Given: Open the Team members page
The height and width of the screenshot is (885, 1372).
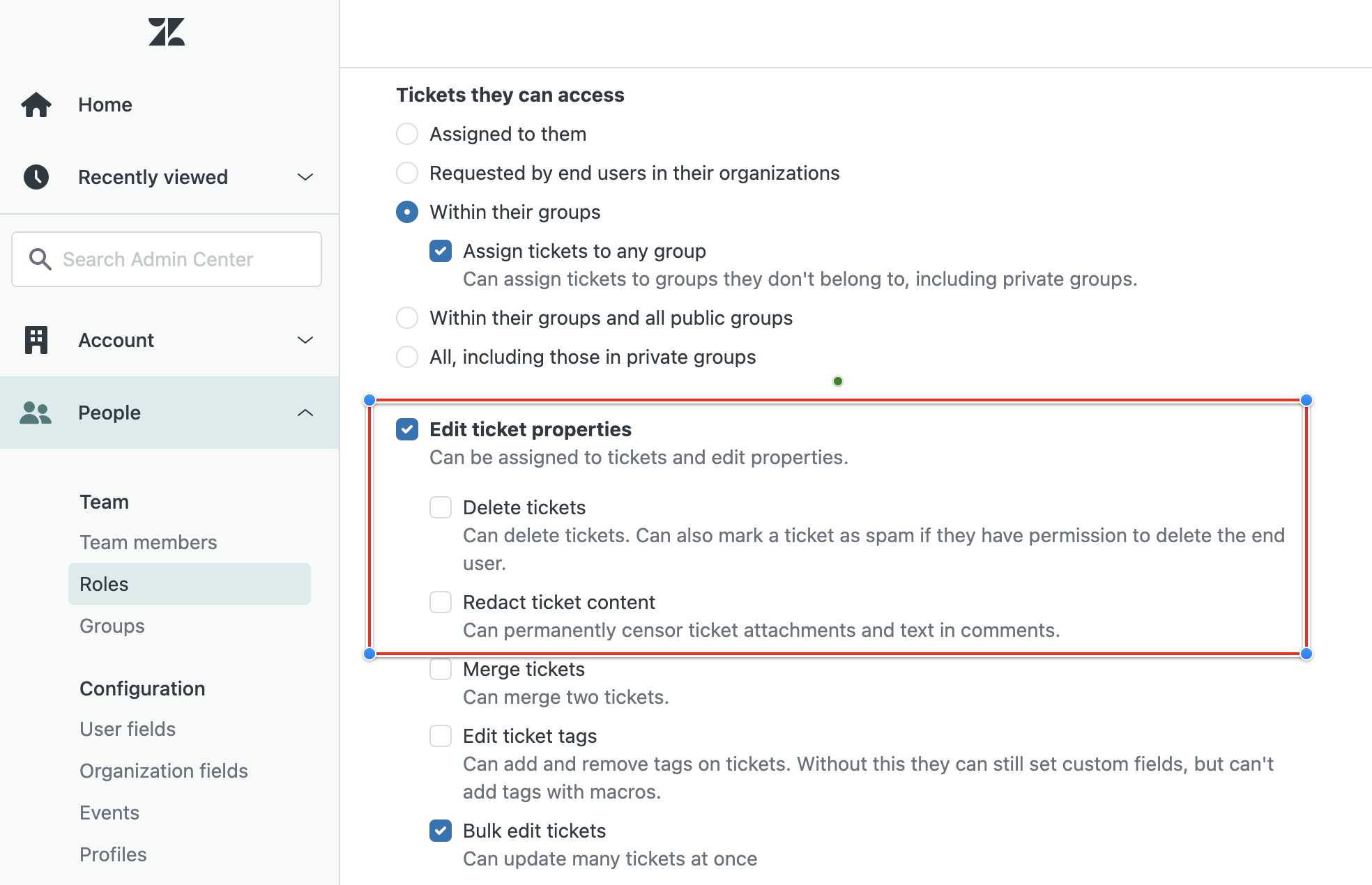Looking at the screenshot, I should (x=148, y=542).
